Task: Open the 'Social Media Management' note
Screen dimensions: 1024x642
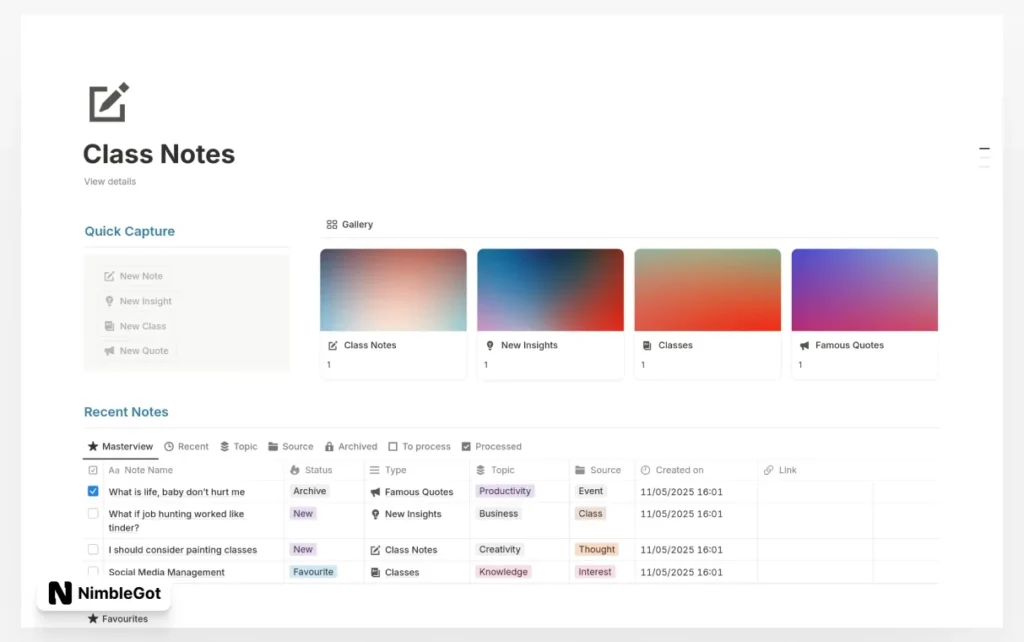Action: (167, 572)
